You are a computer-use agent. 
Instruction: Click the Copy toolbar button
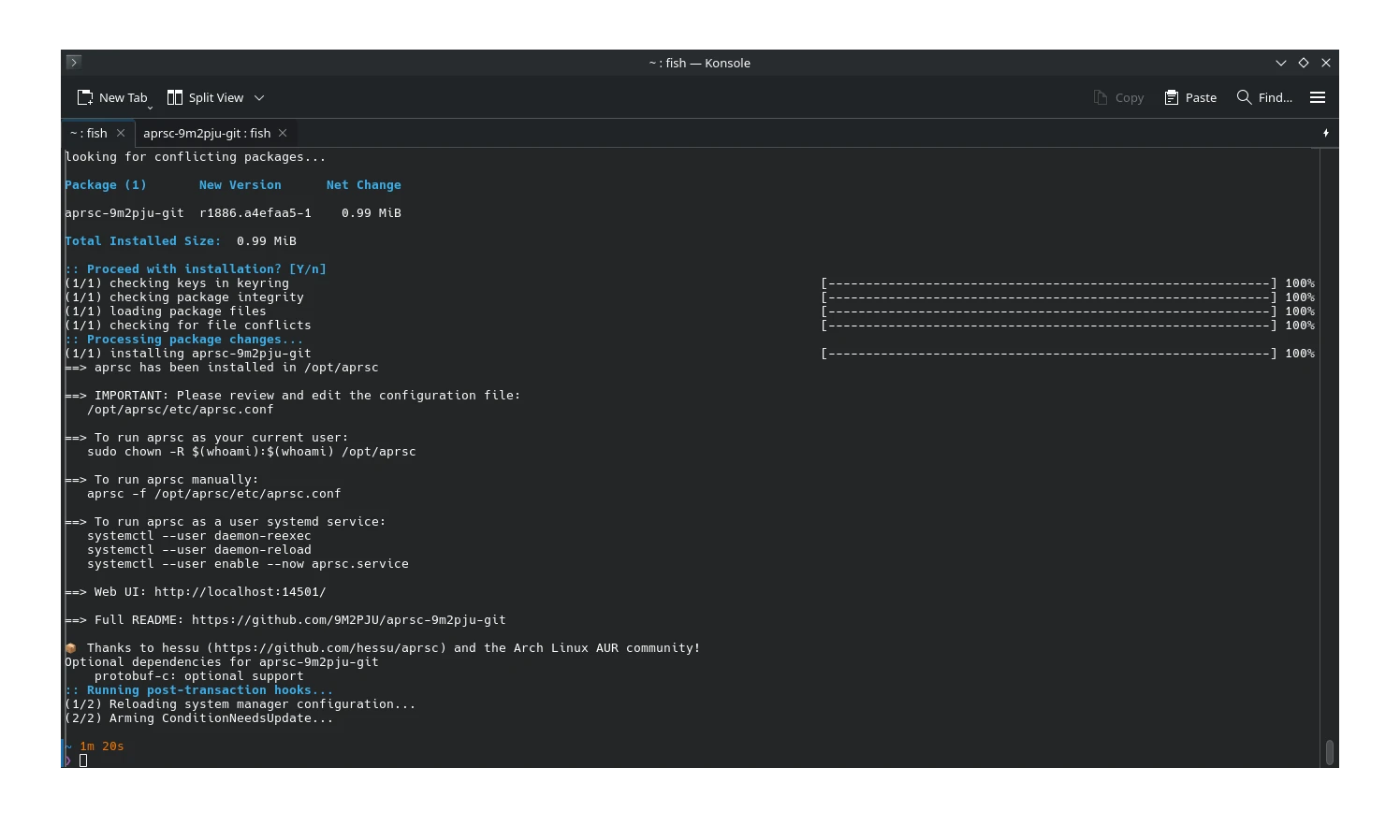(1118, 97)
